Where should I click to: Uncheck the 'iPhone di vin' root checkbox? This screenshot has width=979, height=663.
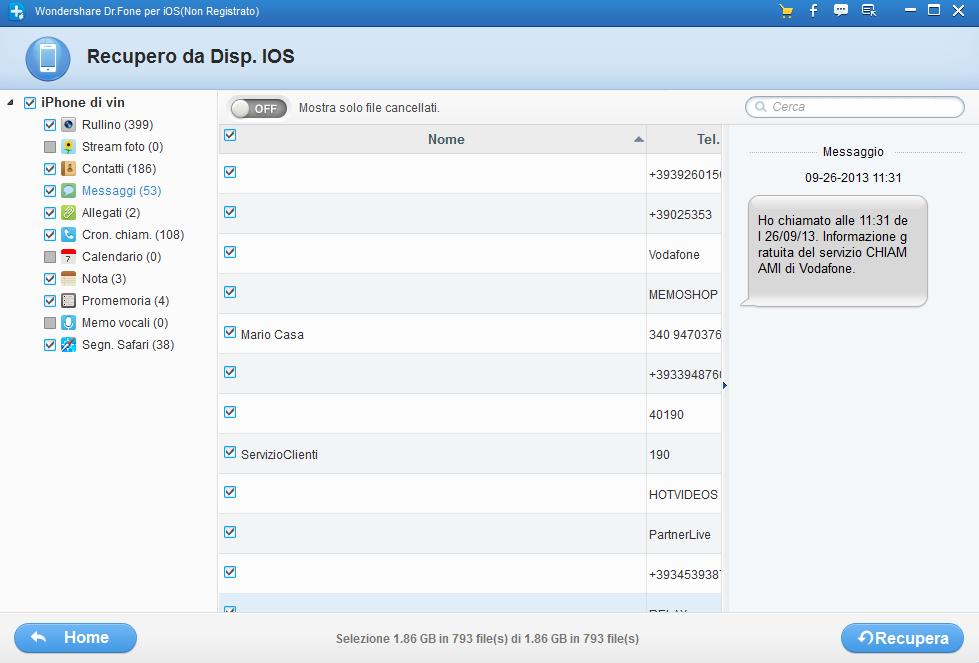coord(30,103)
